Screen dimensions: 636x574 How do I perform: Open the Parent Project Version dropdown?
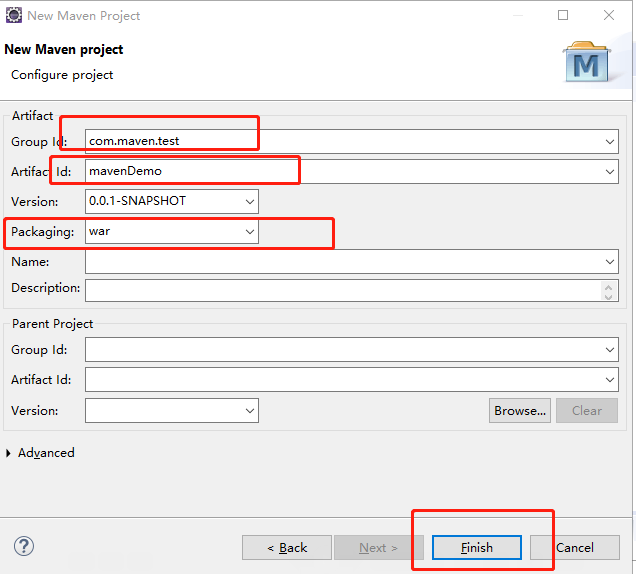pyautogui.click(x=250, y=411)
